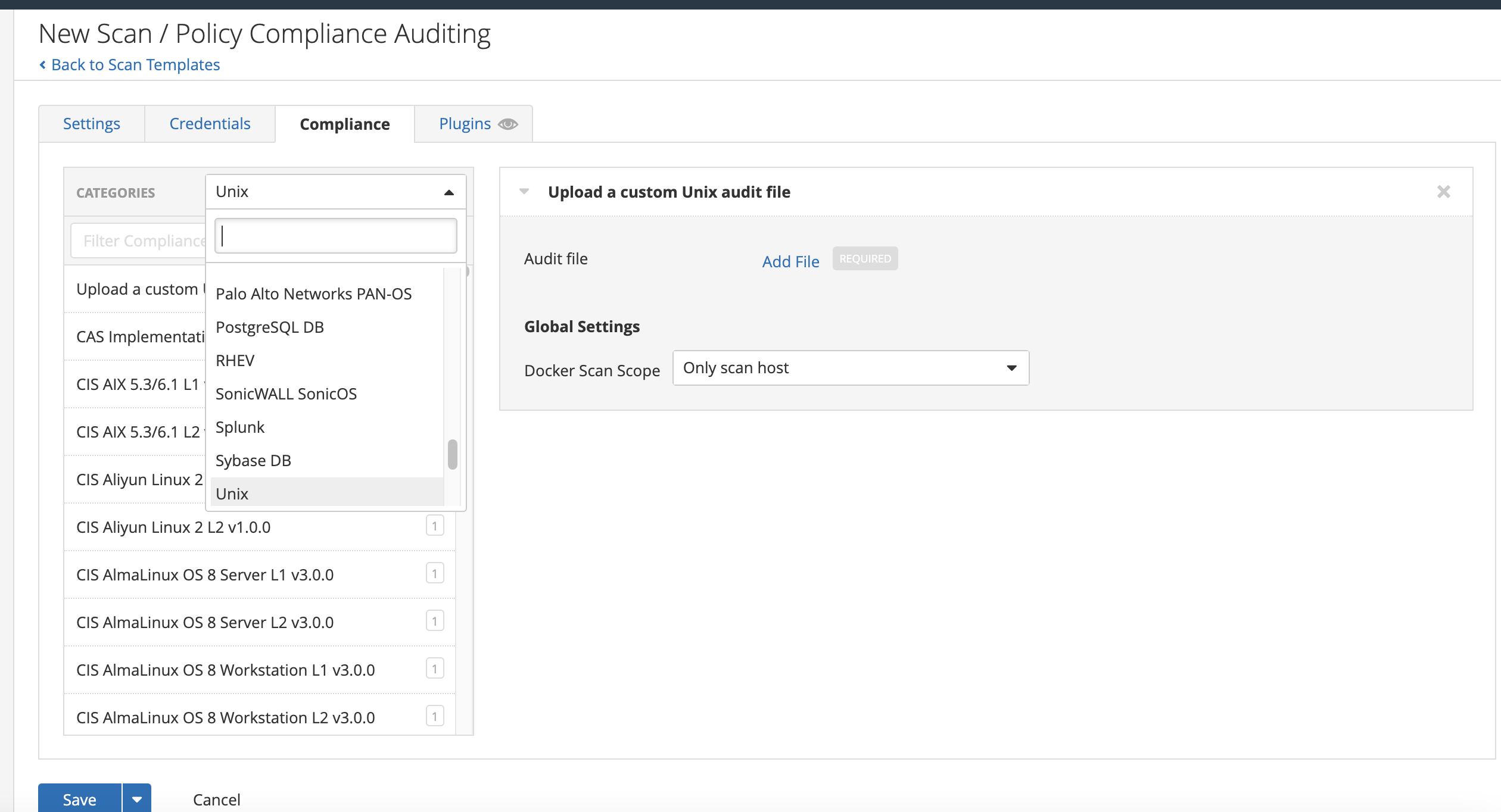Pick Sybase DB from the category list
Screen dimensions: 1501x812
tap(327, 460)
